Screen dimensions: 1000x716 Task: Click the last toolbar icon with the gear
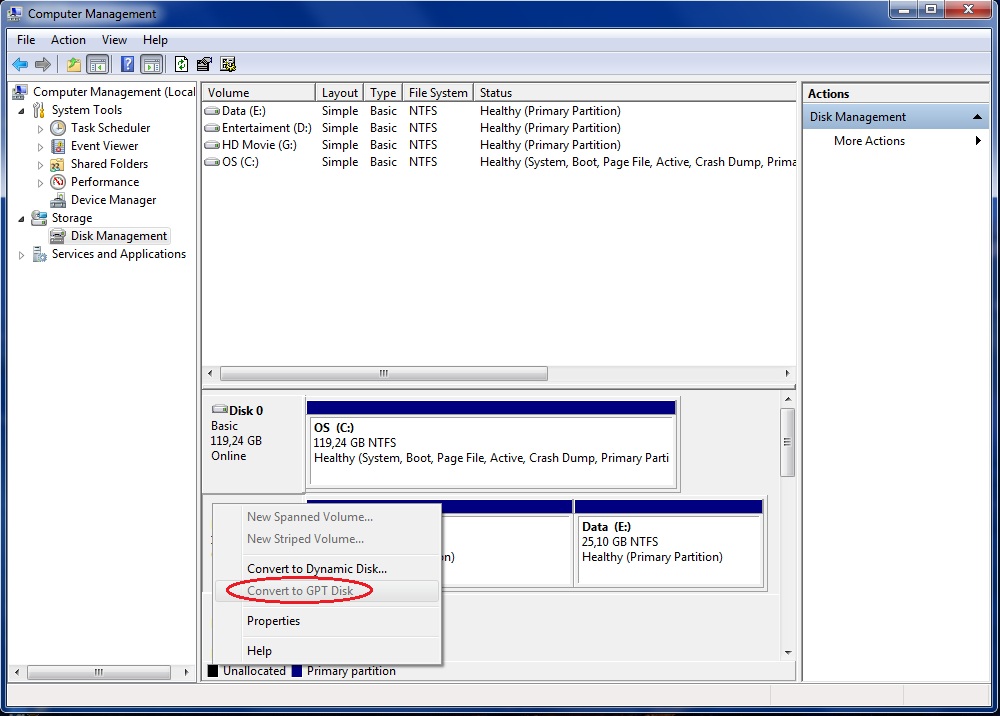tap(228, 64)
